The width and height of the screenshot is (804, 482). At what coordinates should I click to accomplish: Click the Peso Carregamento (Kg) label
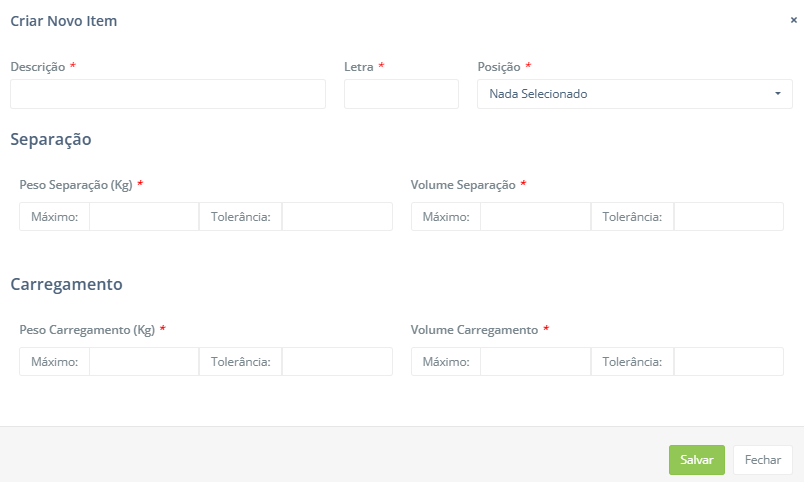pyautogui.click(x=87, y=330)
